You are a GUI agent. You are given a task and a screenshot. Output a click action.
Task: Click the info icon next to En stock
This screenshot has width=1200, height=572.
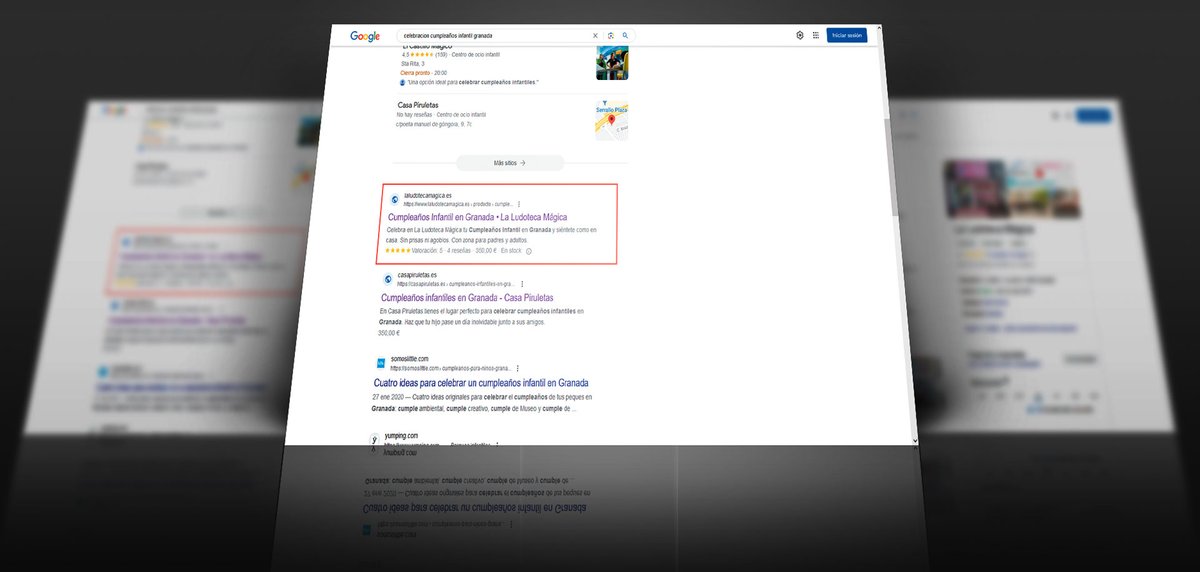coord(528,251)
